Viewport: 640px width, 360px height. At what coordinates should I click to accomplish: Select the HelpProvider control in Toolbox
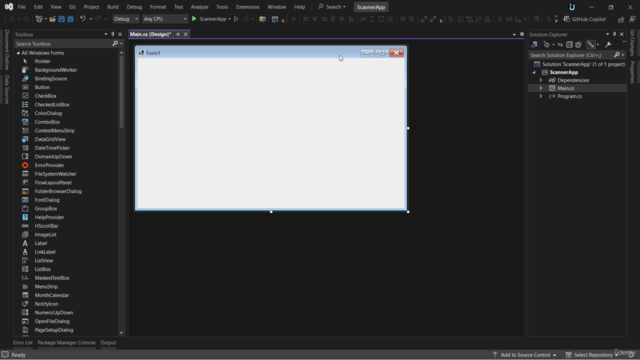tap(49, 217)
